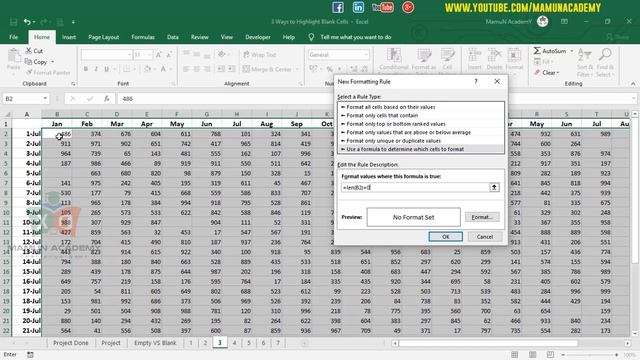Switch to the Developer tab
The width and height of the screenshot is (640, 360).
258,37
